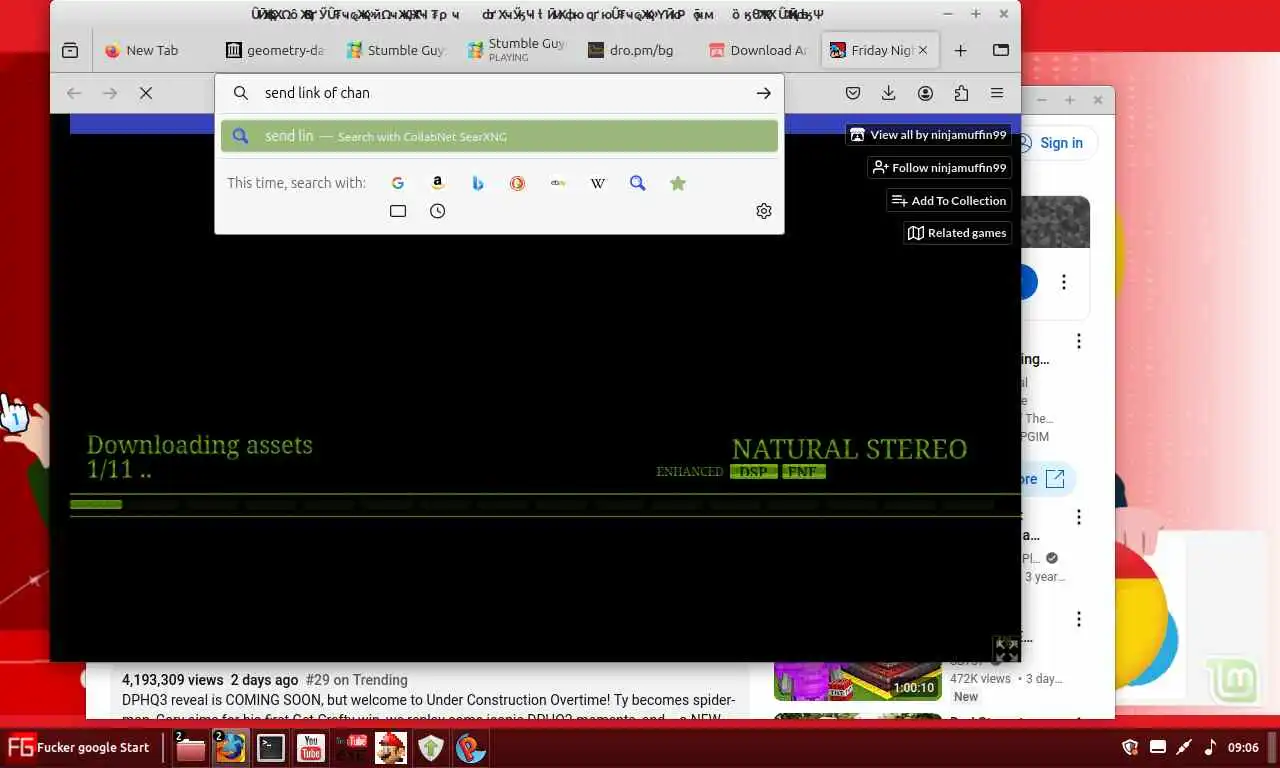The width and height of the screenshot is (1280, 768).
Task: Open a new tab with the plus button
Action: click(x=960, y=50)
